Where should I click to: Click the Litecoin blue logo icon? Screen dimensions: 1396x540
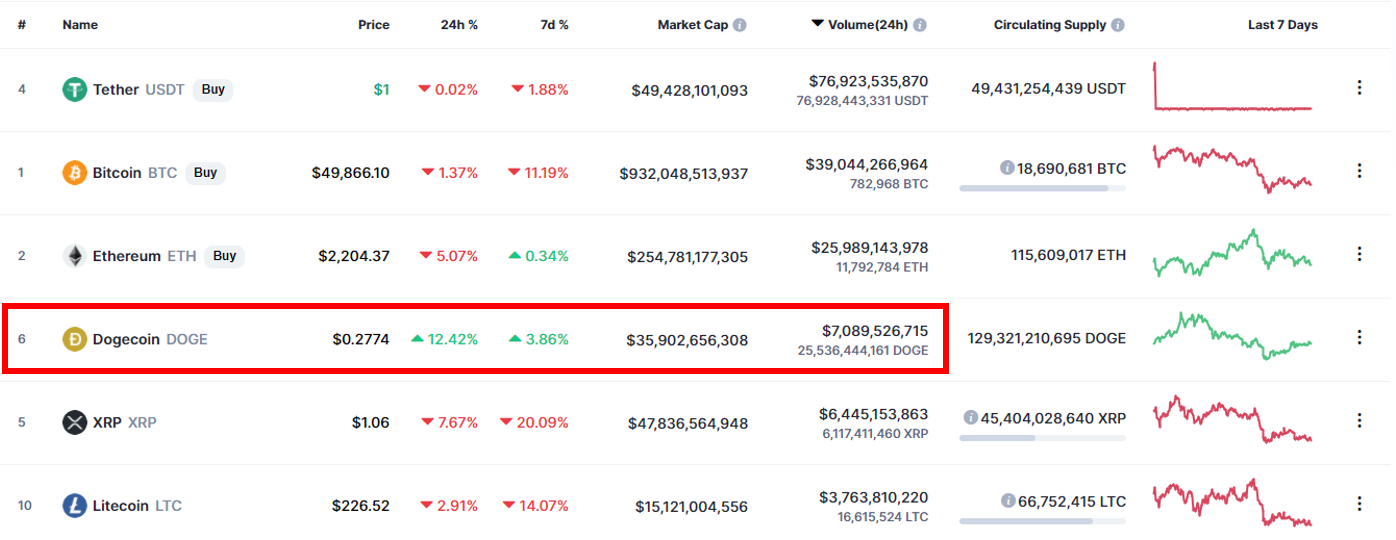75,505
